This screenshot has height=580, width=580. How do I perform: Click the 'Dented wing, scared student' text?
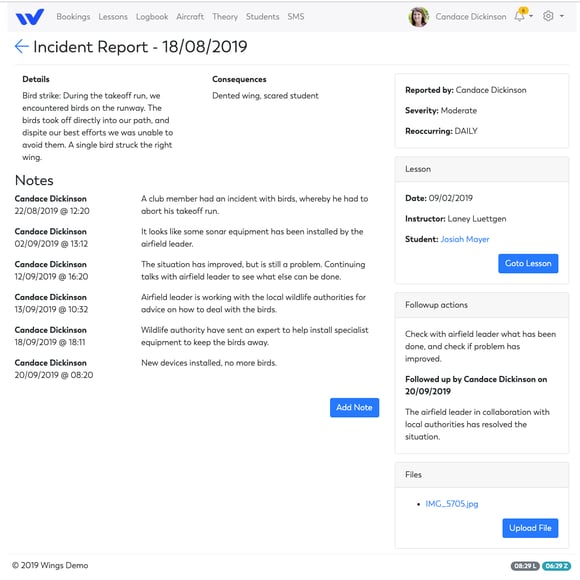(x=265, y=96)
